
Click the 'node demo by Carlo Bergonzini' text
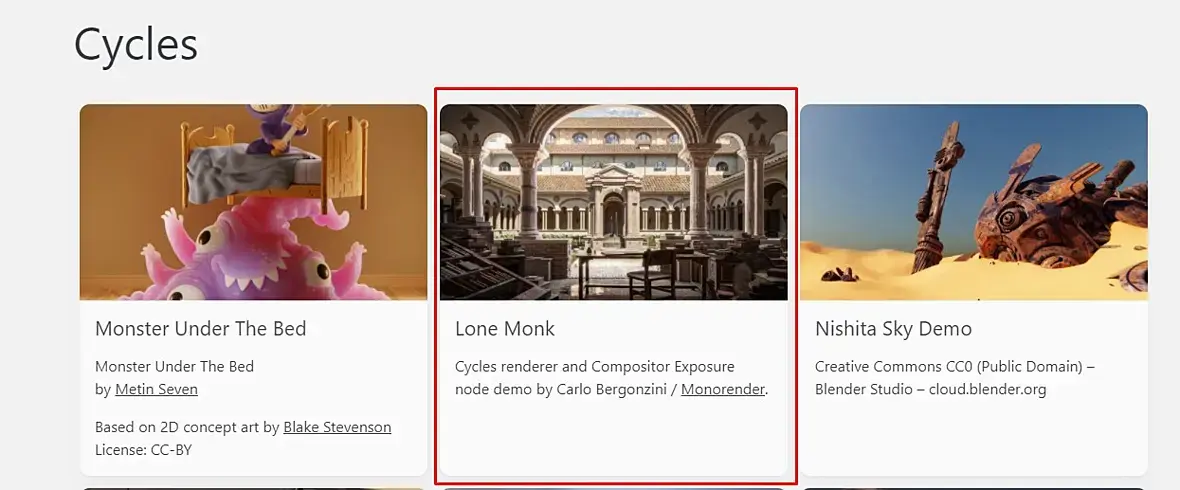[x=559, y=389]
